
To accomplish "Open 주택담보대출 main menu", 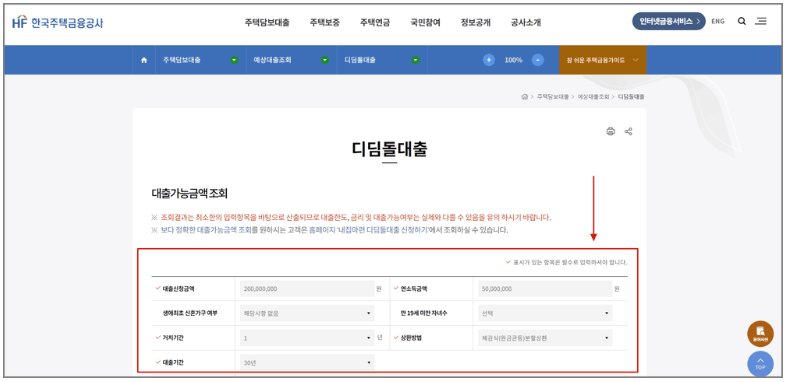I will pyautogui.click(x=267, y=23).
